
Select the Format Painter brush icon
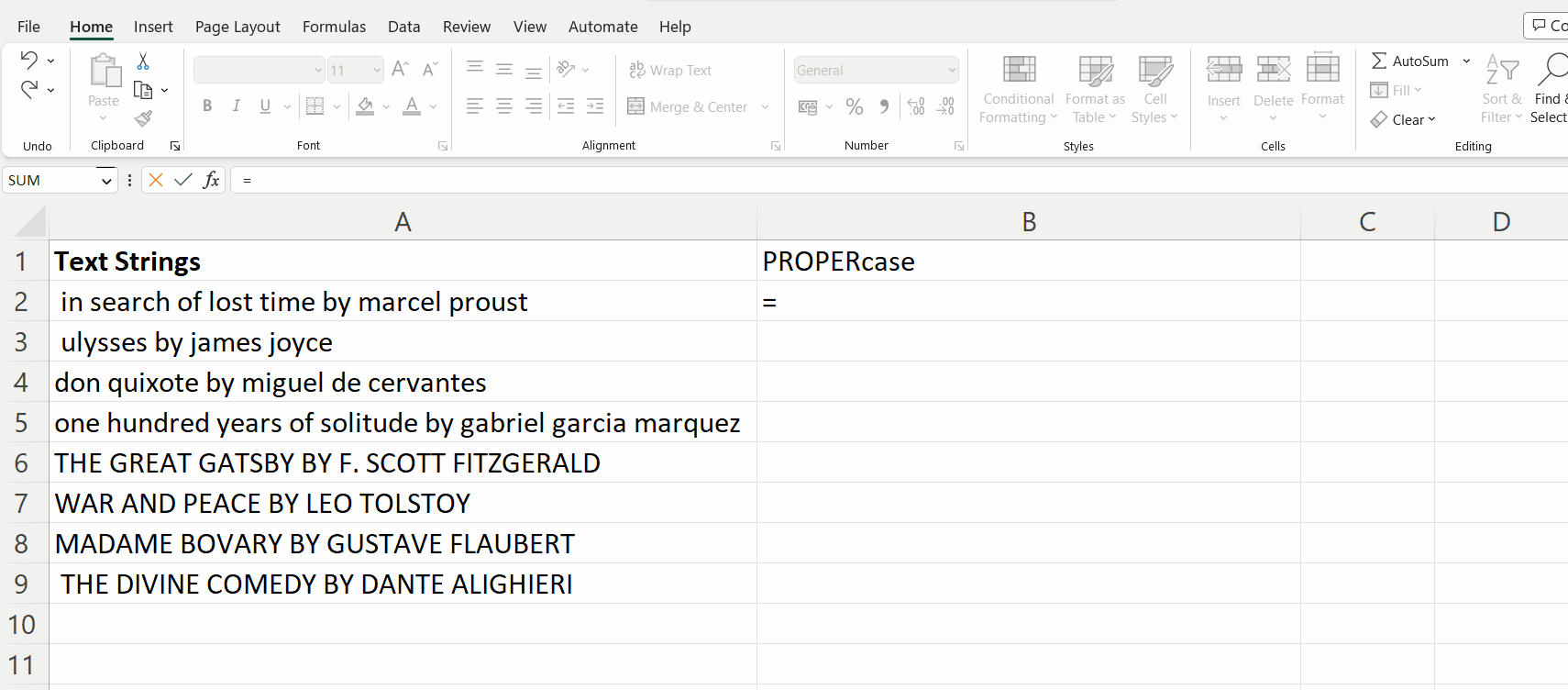tap(143, 118)
